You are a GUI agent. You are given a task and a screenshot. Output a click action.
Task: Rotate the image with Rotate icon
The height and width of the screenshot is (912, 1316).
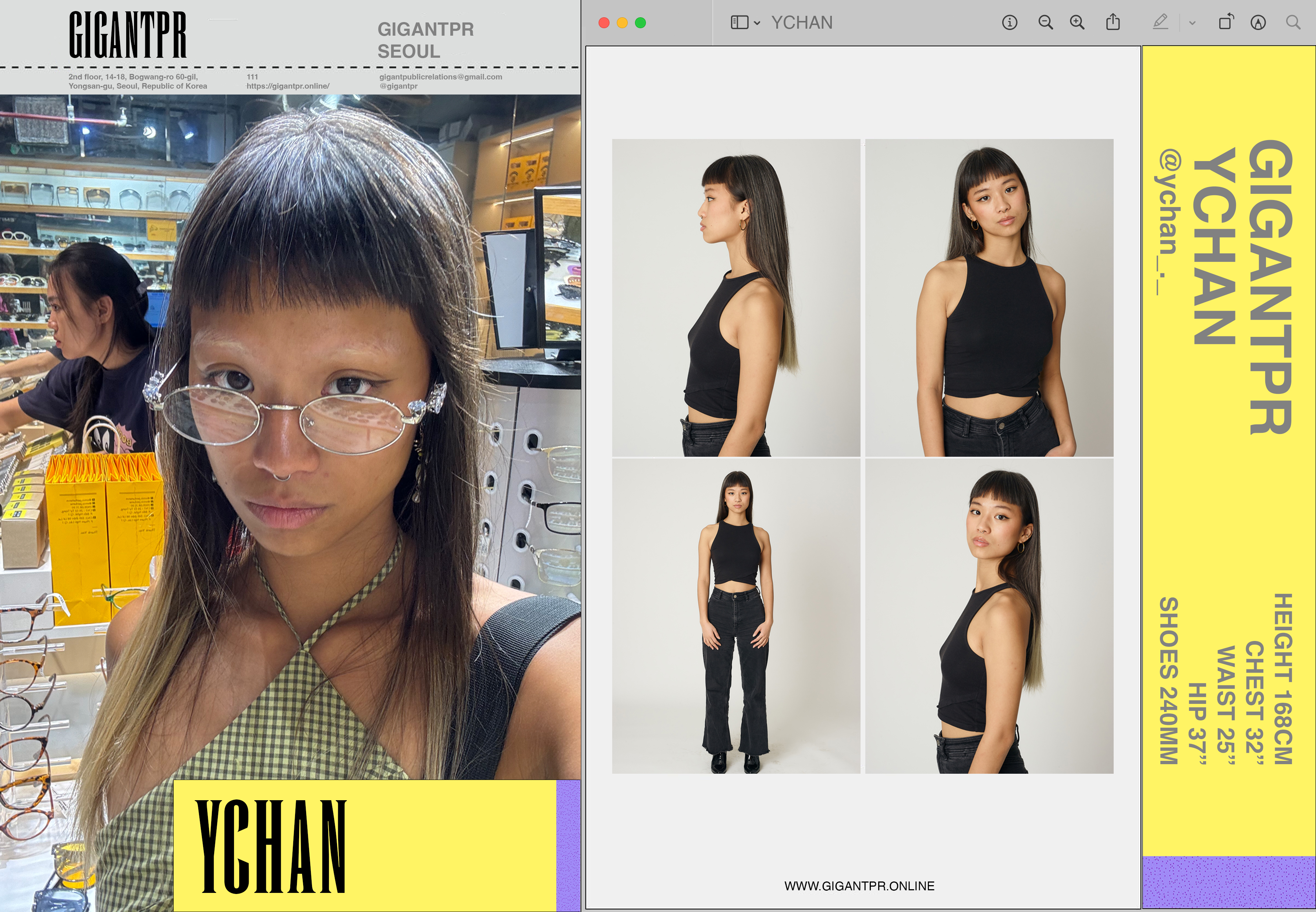click(1225, 23)
